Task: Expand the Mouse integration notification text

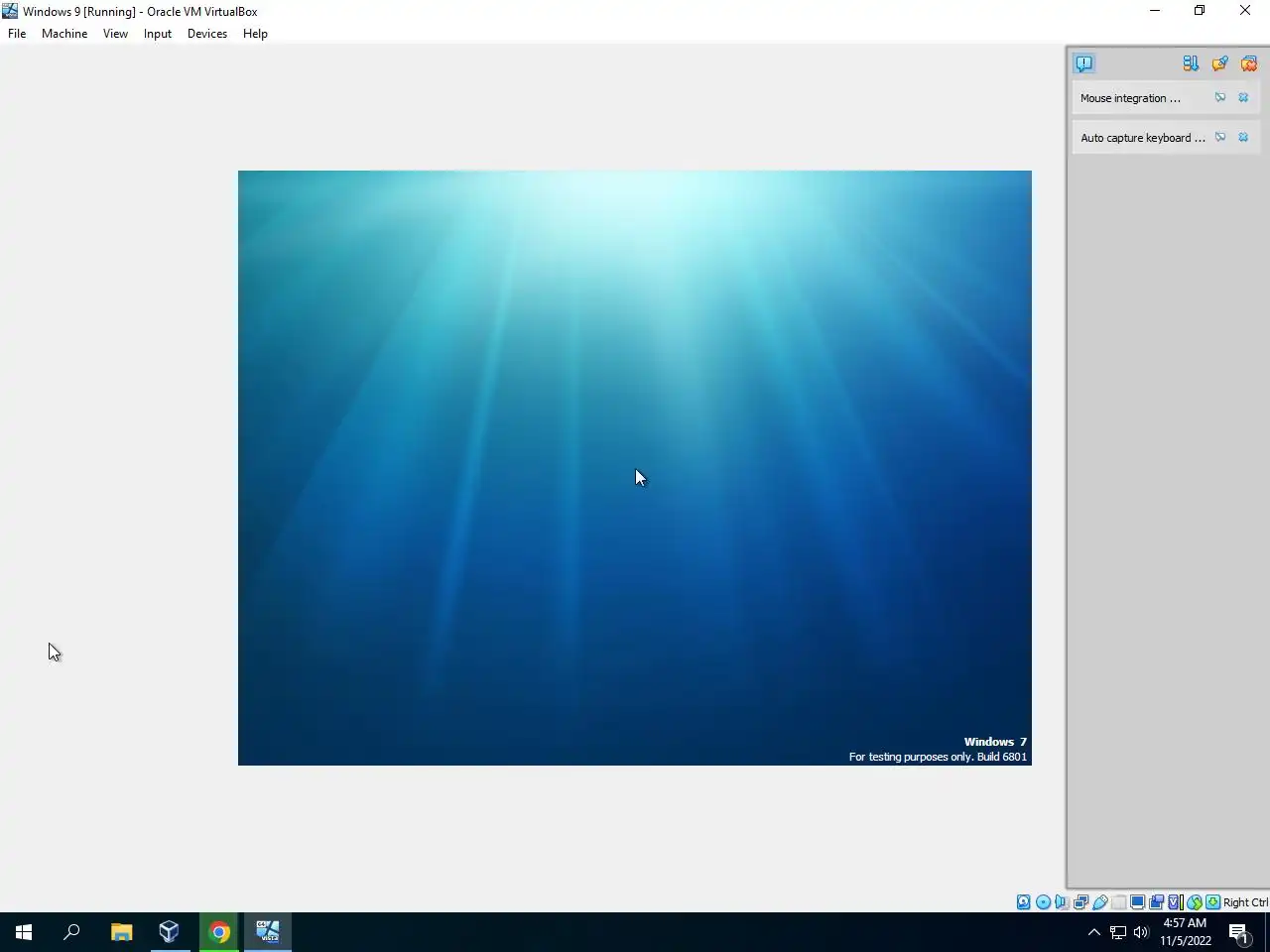Action: tap(1131, 98)
